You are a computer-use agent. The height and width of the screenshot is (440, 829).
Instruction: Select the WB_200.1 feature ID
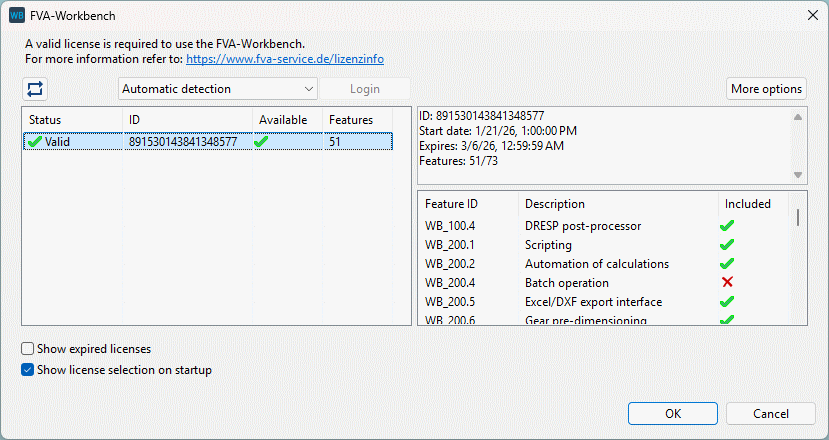tap(449, 245)
